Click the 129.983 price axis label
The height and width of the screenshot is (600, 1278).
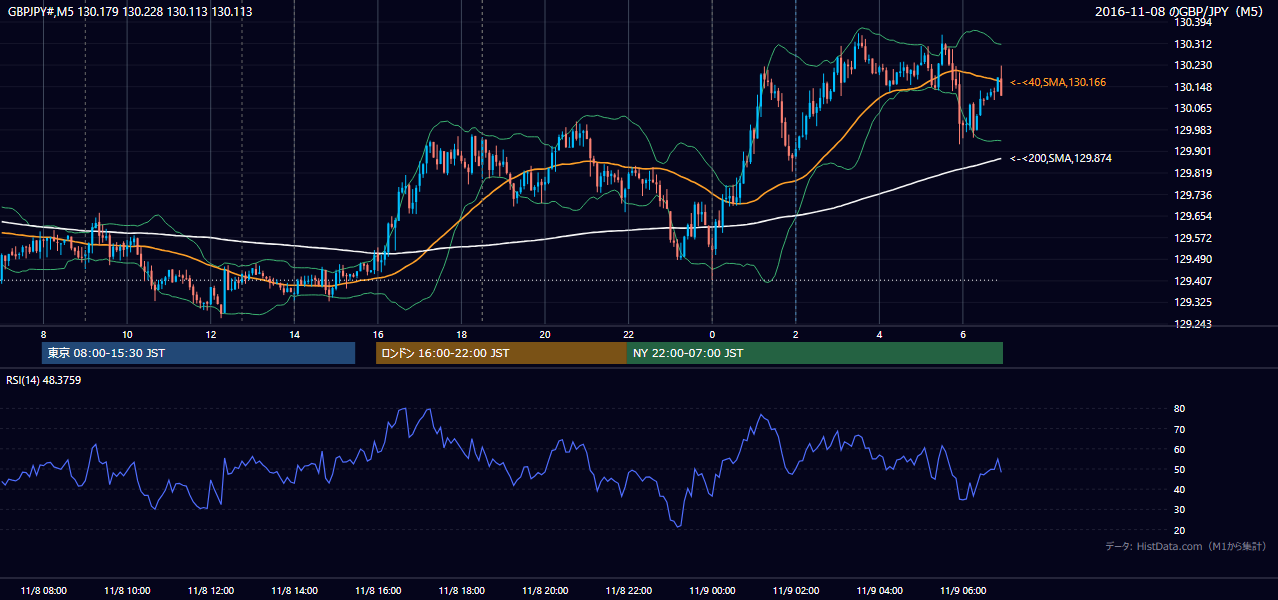click(x=1192, y=130)
